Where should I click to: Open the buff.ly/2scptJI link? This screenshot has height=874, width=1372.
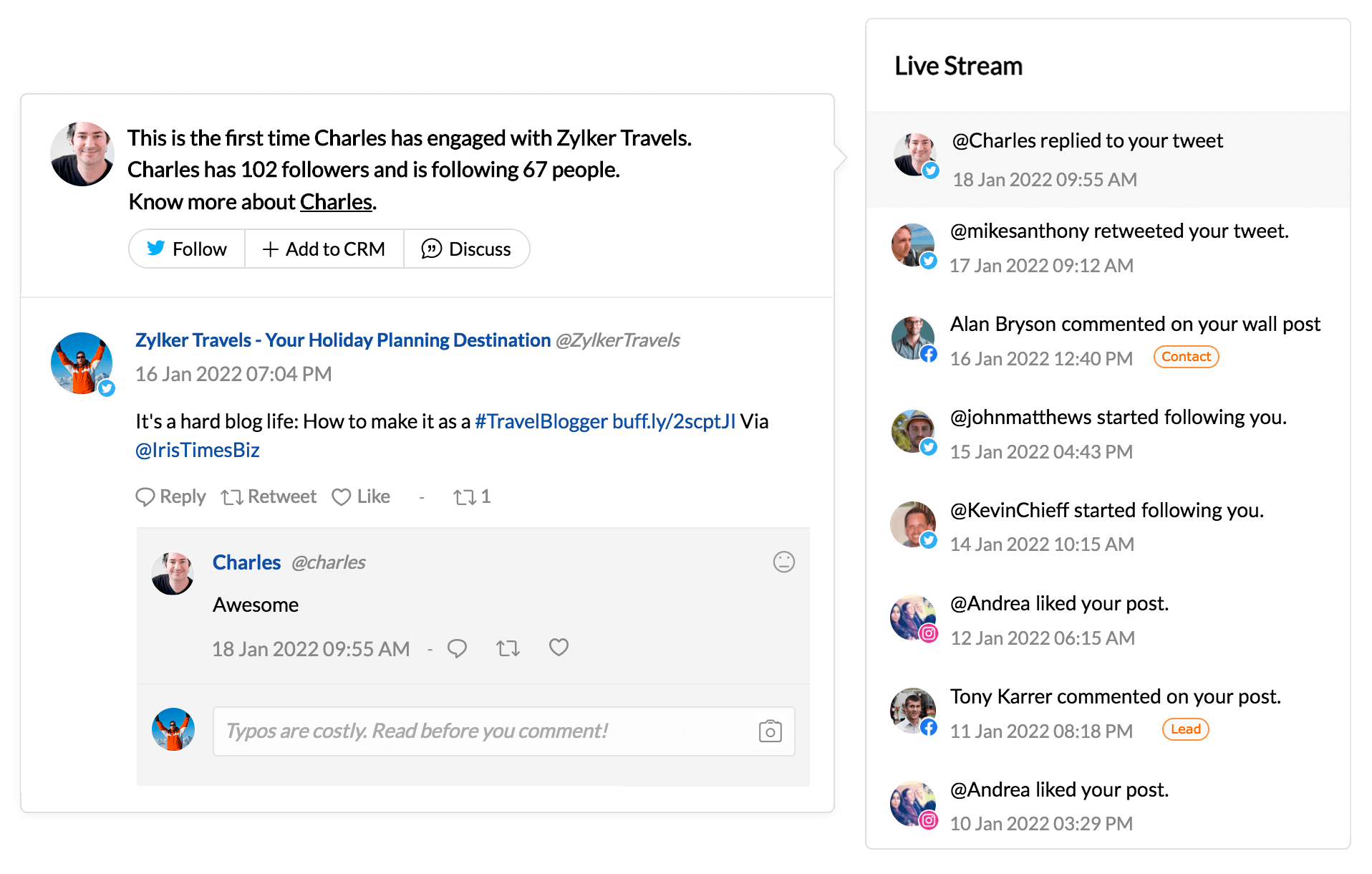coord(674,421)
